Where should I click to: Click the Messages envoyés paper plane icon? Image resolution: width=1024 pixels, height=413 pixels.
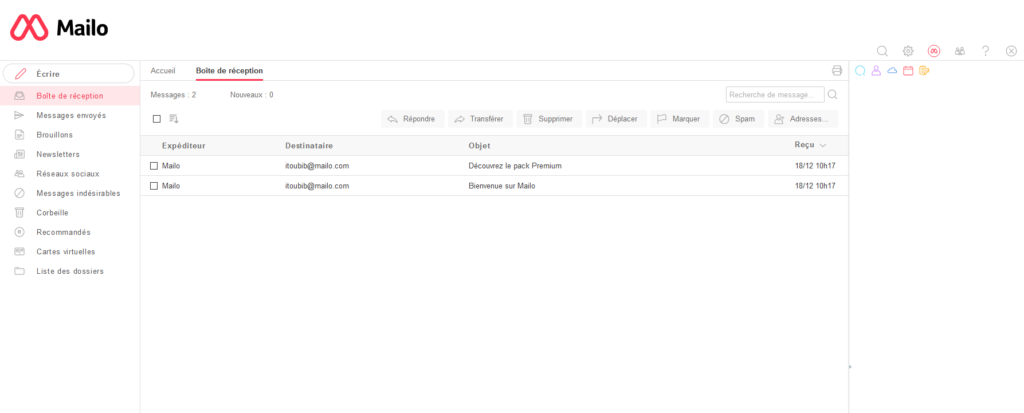(x=20, y=115)
